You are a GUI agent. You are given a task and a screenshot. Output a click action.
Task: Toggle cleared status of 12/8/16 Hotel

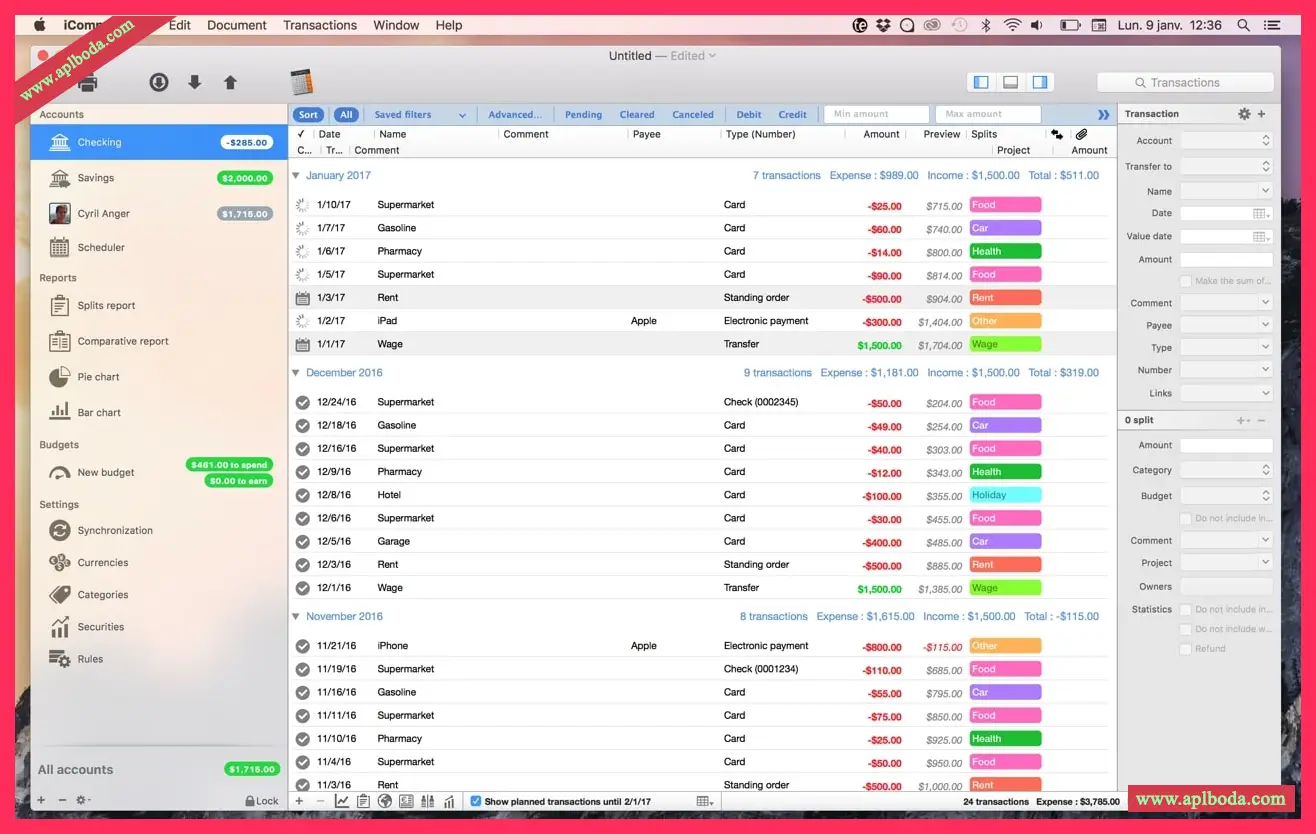coord(303,495)
